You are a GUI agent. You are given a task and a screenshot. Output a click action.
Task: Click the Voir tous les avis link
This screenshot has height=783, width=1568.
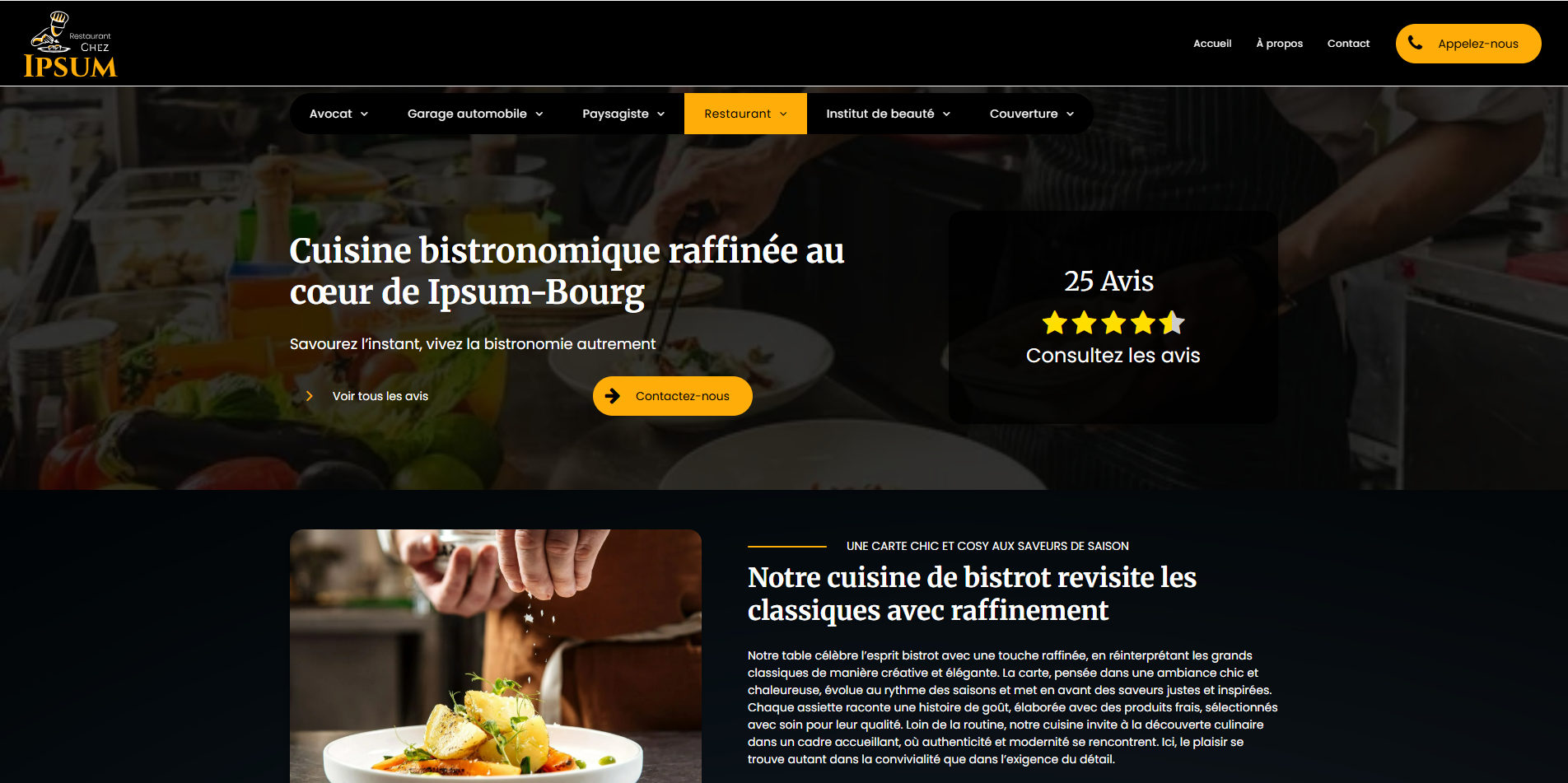(x=380, y=396)
